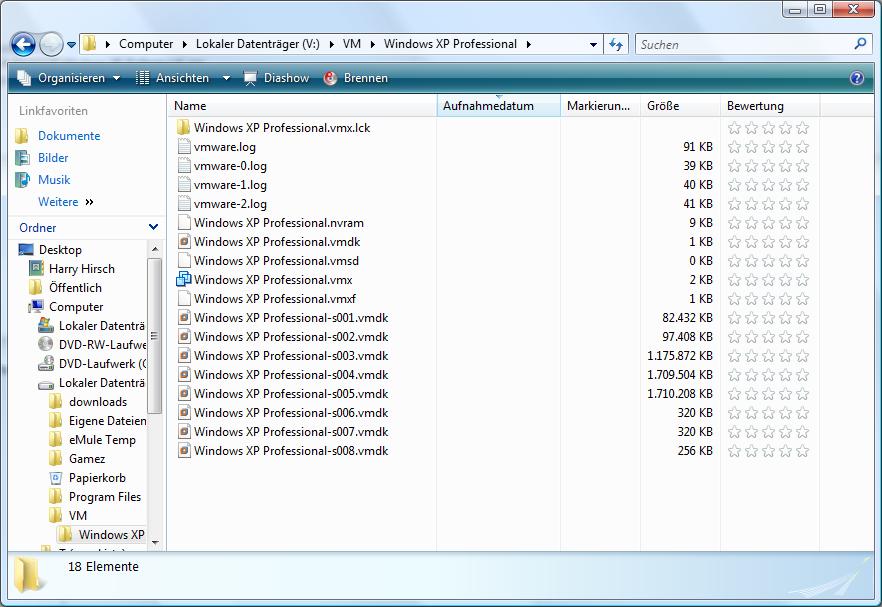Screen dimensions: 882x607
Task: Click the search magnifier icon
Action: [860, 44]
